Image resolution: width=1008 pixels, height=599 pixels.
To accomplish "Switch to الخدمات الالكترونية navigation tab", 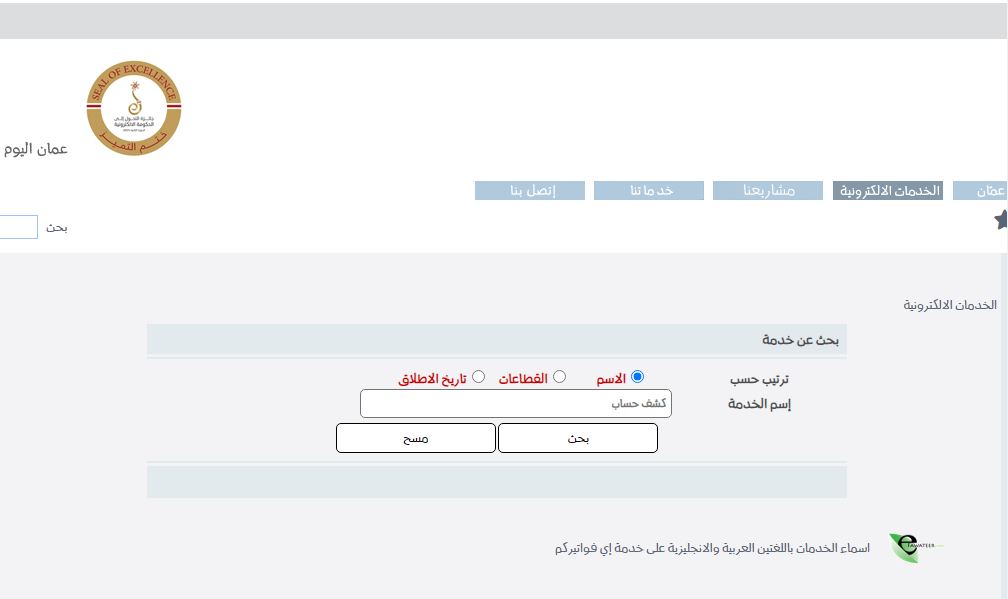I will point(887,190).
